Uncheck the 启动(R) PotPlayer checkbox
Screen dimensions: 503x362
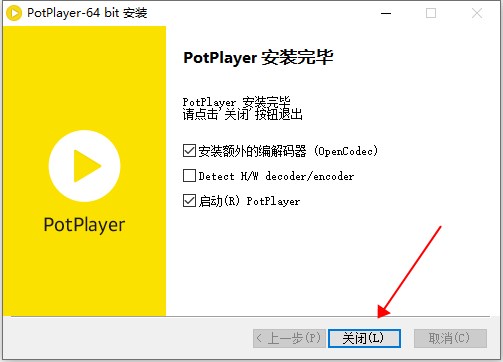click(189, 201)
